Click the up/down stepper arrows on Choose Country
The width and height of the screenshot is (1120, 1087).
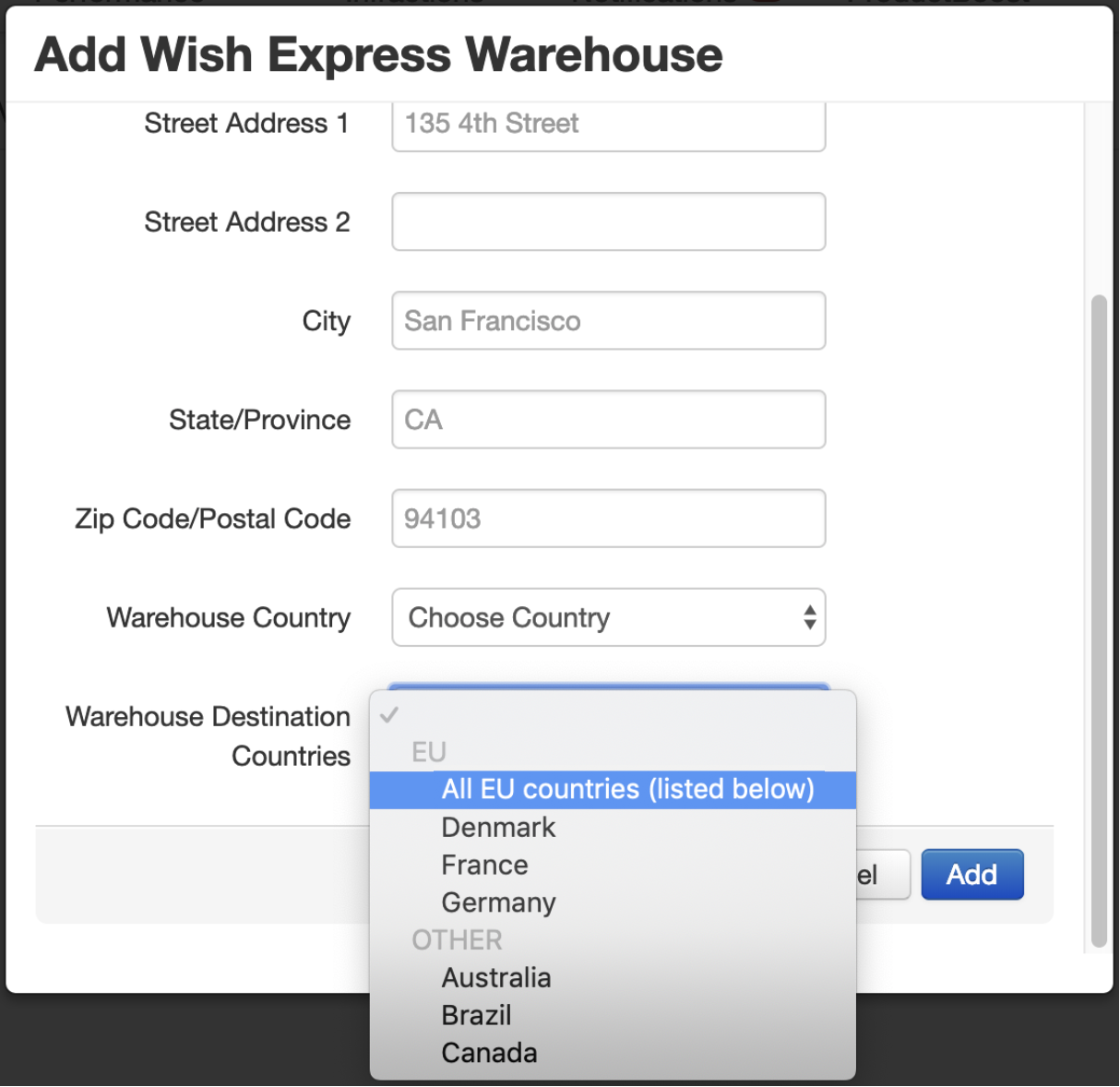809,617
